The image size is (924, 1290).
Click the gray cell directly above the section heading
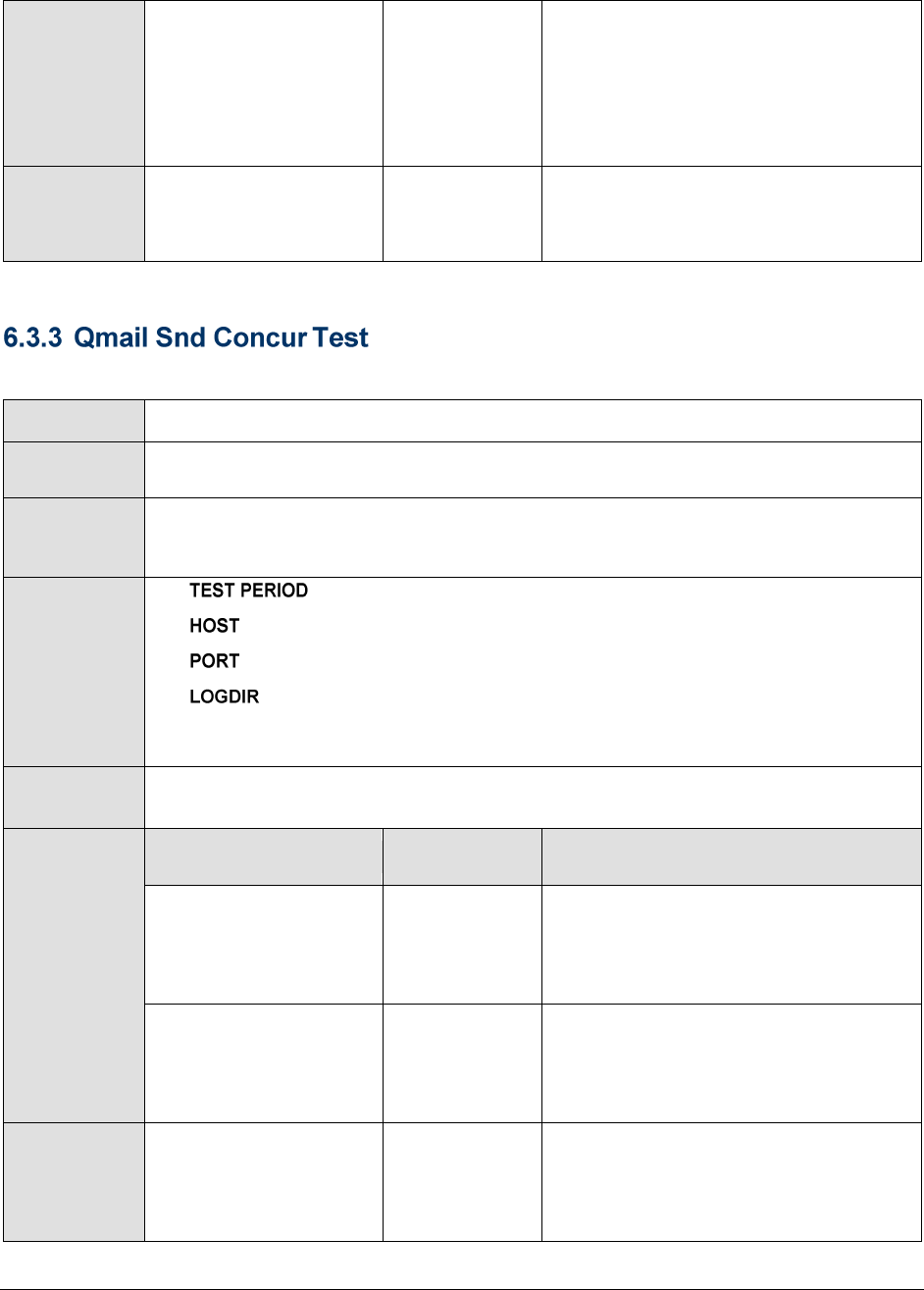74,213
